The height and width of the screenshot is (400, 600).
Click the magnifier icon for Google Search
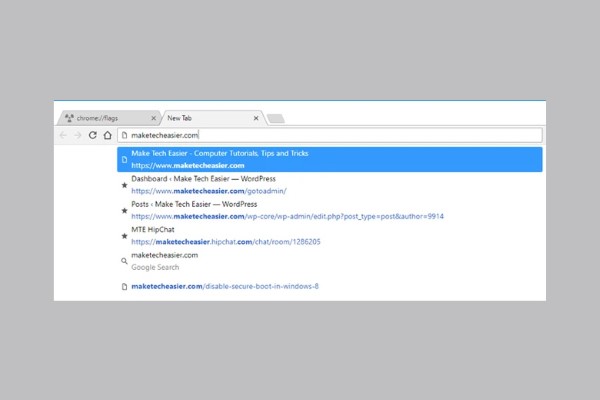click(124, 261)
